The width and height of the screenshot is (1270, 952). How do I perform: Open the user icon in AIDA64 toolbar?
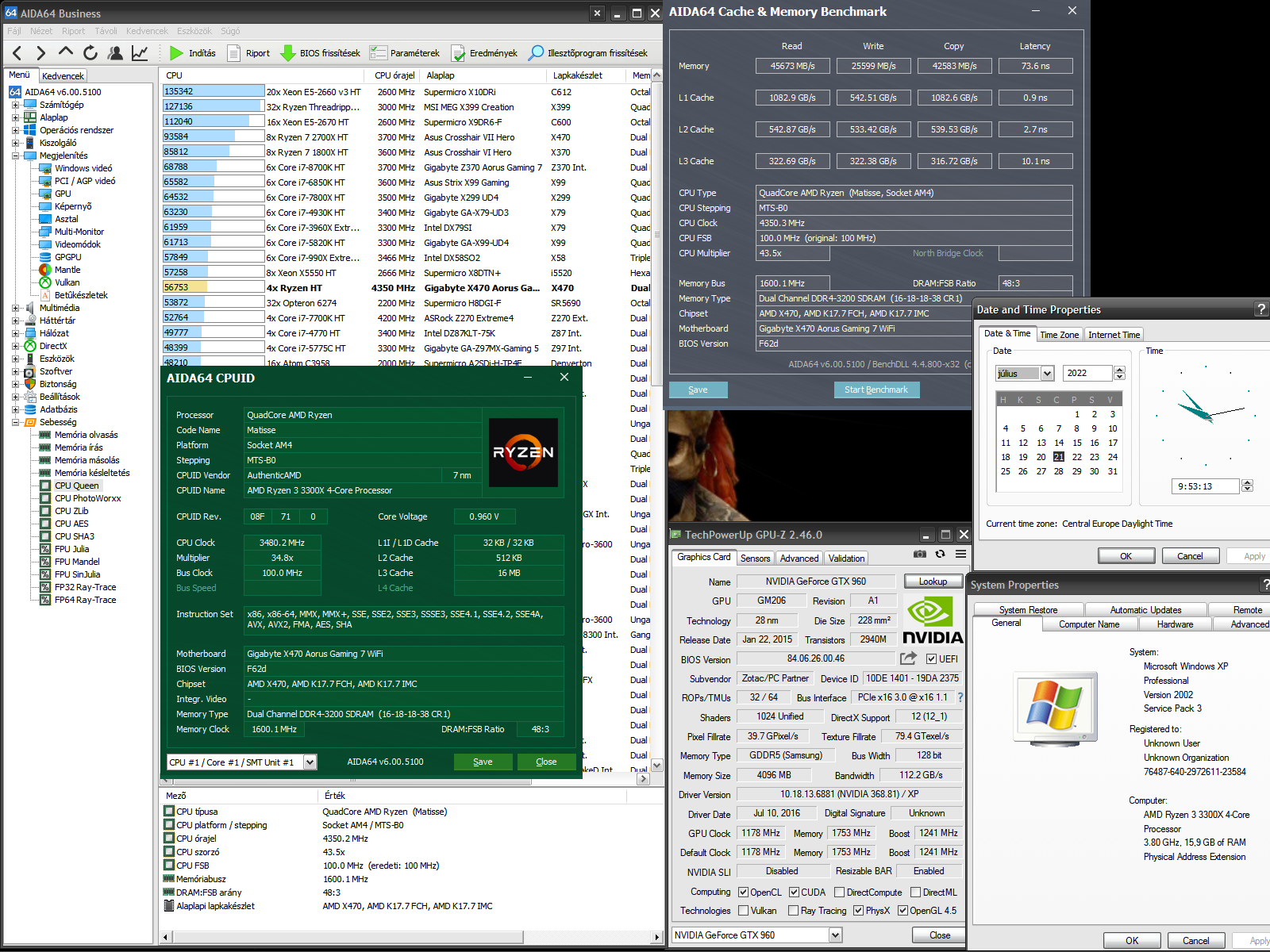pyautogui.click(x=115, y=53)
